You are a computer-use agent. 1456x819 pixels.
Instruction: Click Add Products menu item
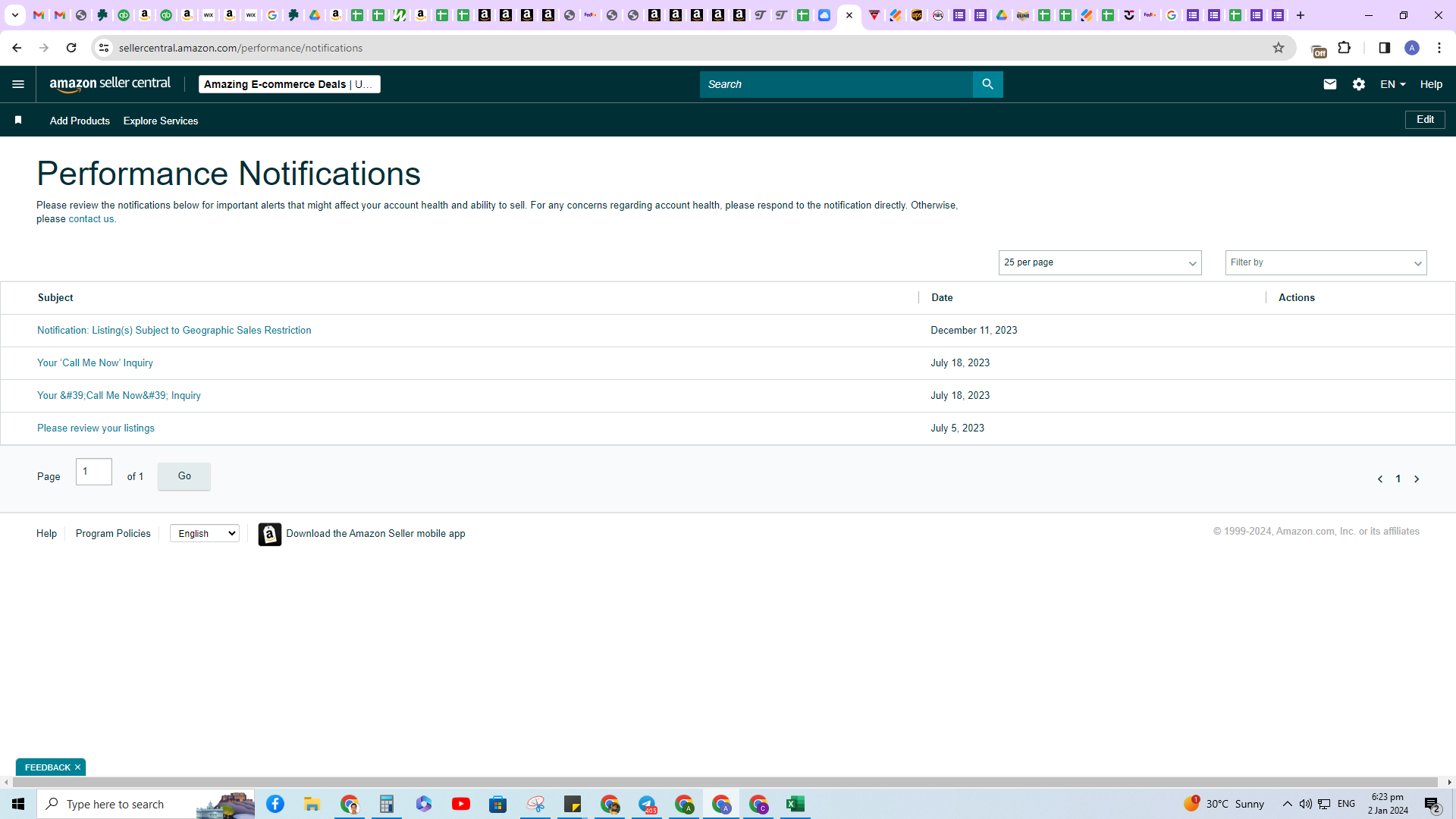pos(80,121)
